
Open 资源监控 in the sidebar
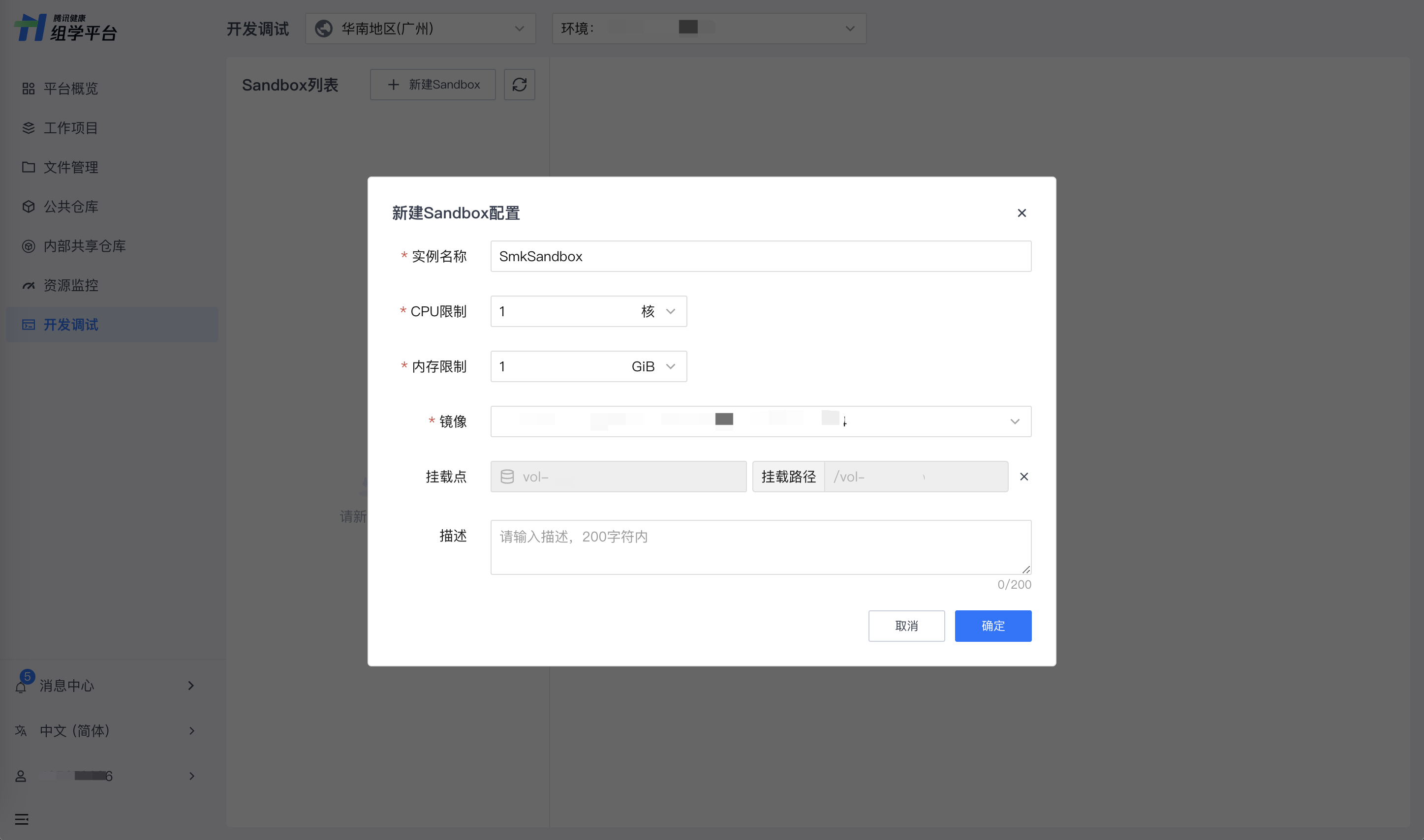pos(71,285)
